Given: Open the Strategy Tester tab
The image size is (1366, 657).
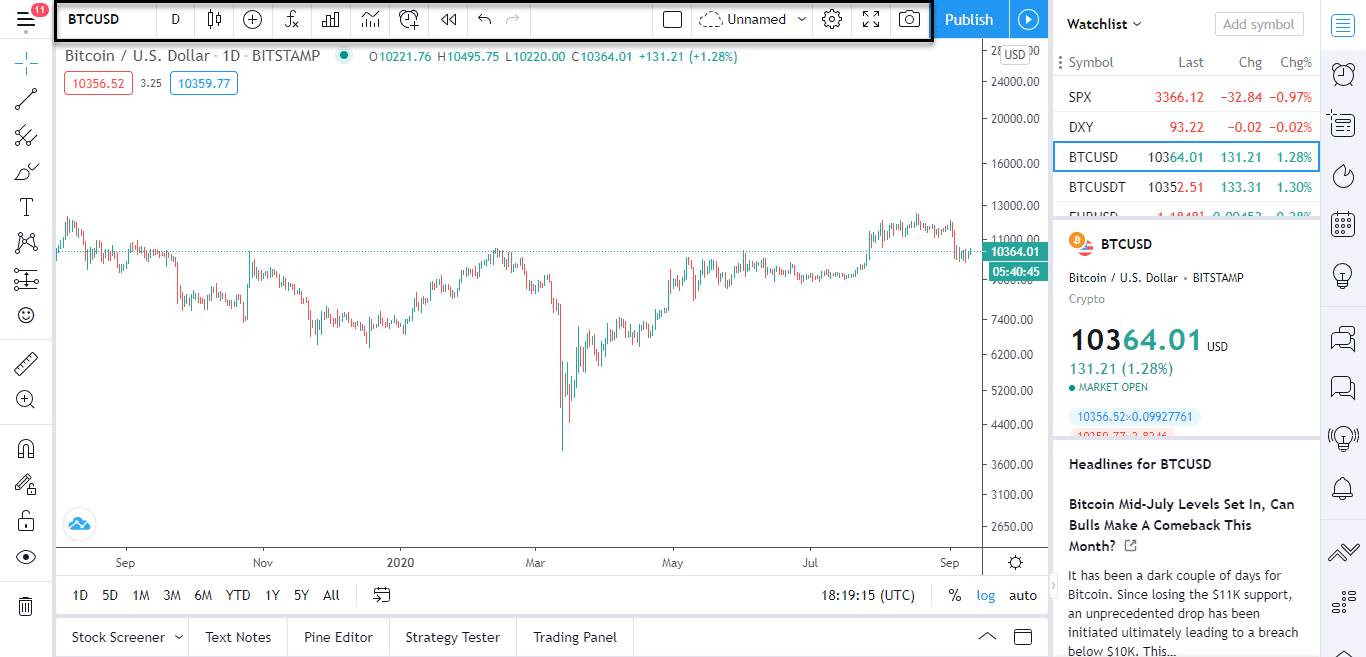Looking at the screenshot, I should [x=452, y=637].
